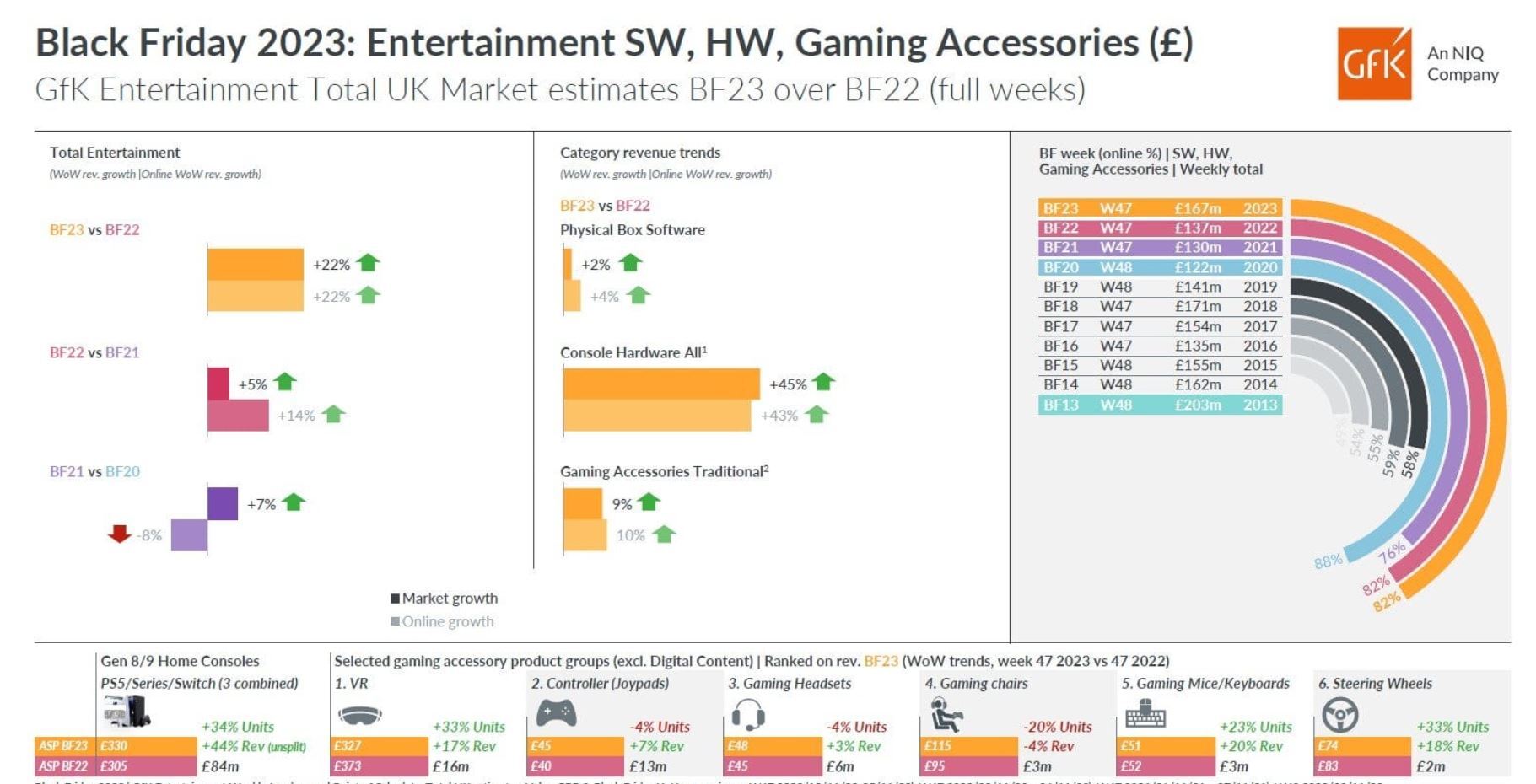Click green arrow beside +45% Console Hardware
Image resolution: width=1536 pixels, height=784 pixels.
(x=823, y=382)
